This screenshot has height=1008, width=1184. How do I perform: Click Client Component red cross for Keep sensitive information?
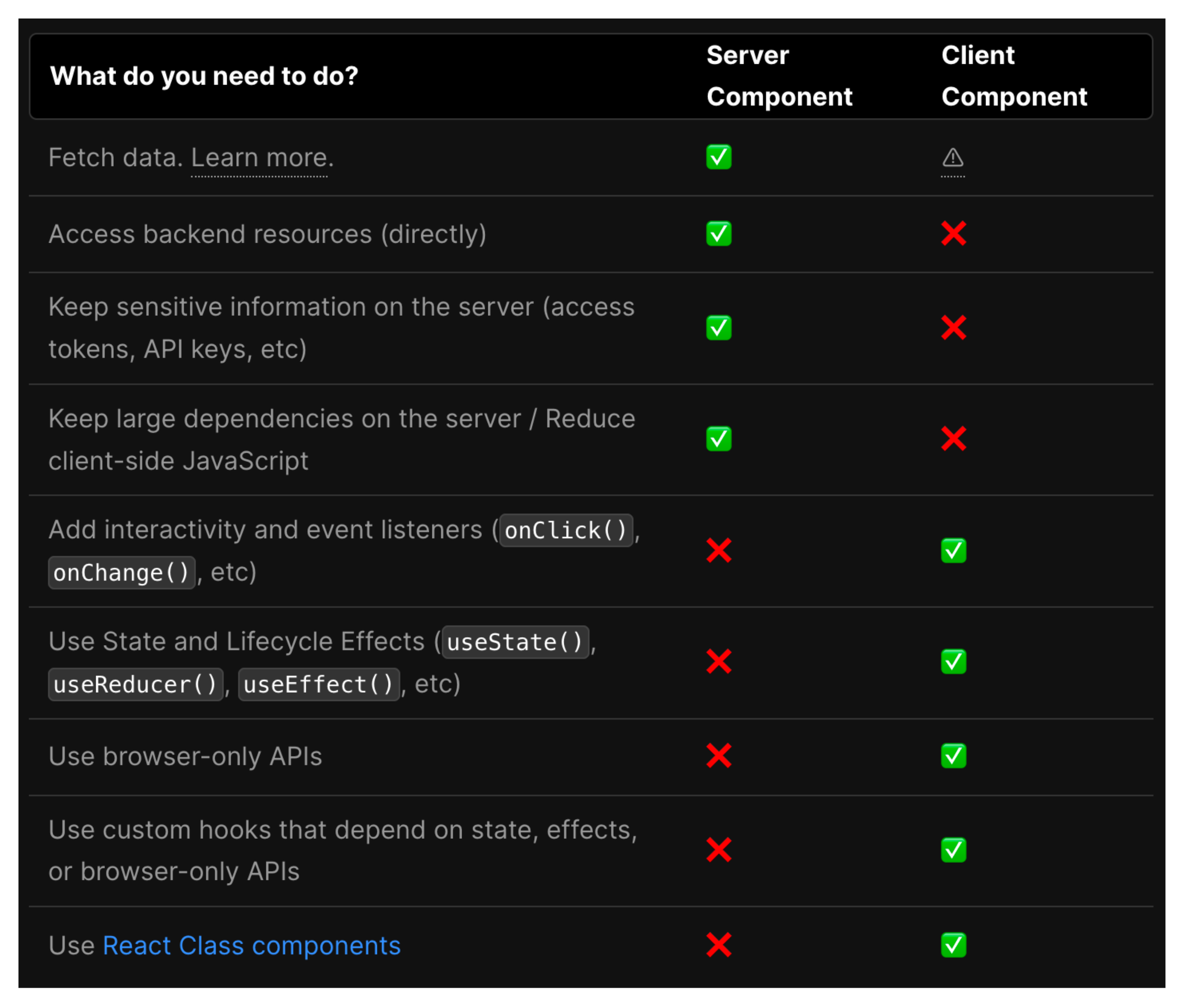(954, 328)
